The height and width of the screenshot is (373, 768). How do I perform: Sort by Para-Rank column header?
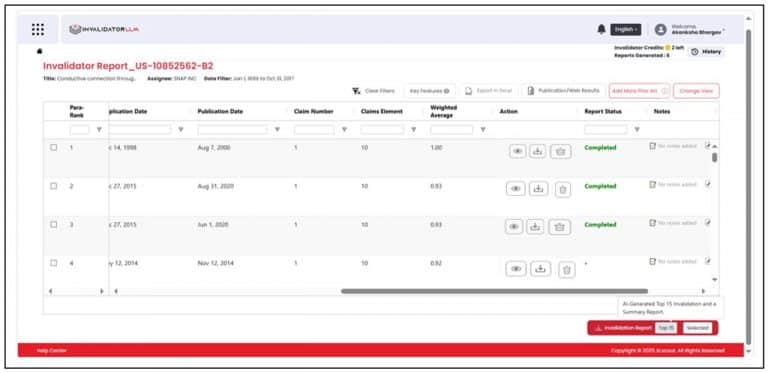[76, 111]
